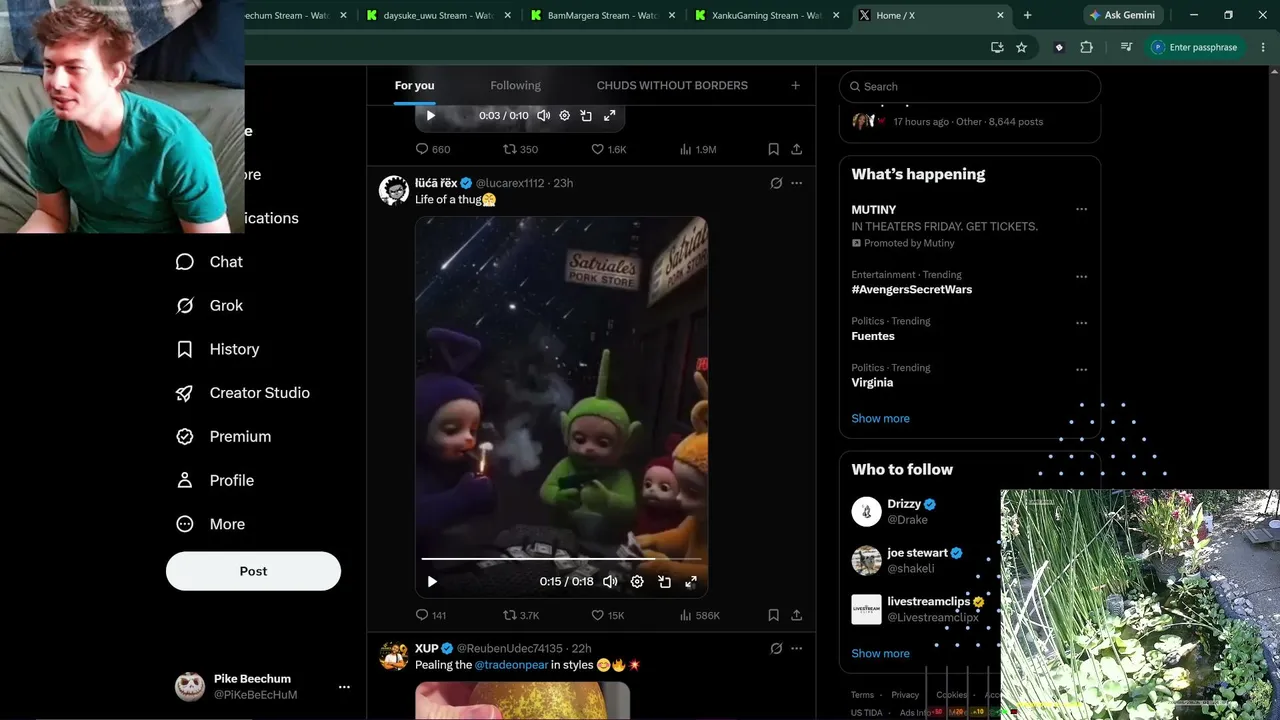Open Grok actions on lucarex post
The width and height of the screenshot is (1280, 720).
pyautogui.click(x=776, y=183)
